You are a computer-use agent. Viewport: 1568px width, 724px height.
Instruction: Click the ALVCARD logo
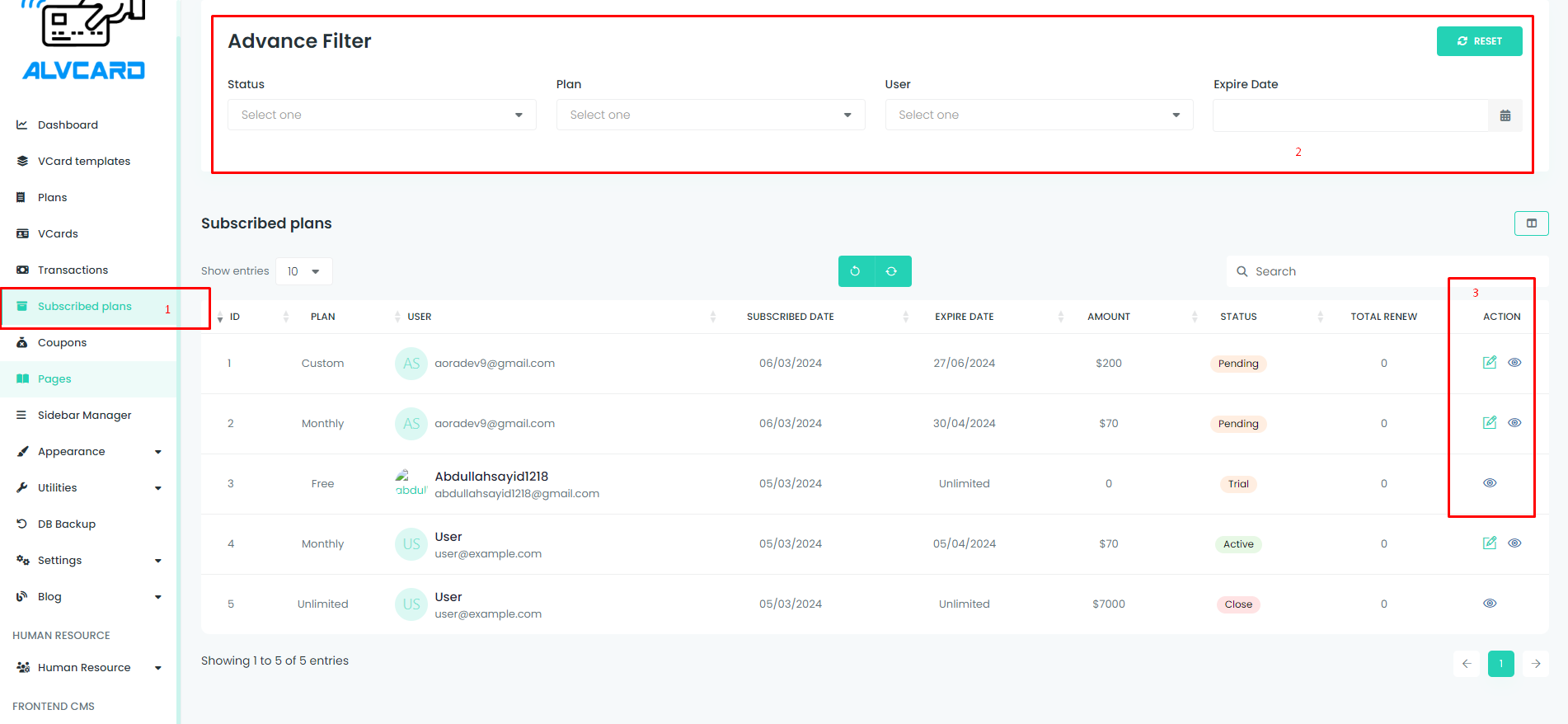coord(83,40)
